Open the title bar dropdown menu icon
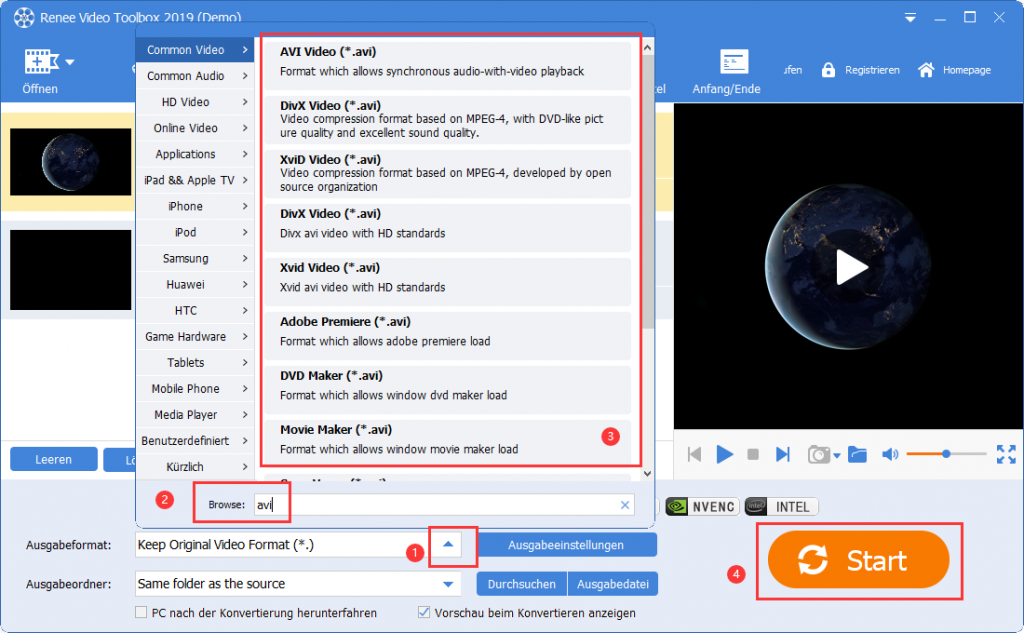The width and height of the screenshot is (1024, 633). [910, 18]
